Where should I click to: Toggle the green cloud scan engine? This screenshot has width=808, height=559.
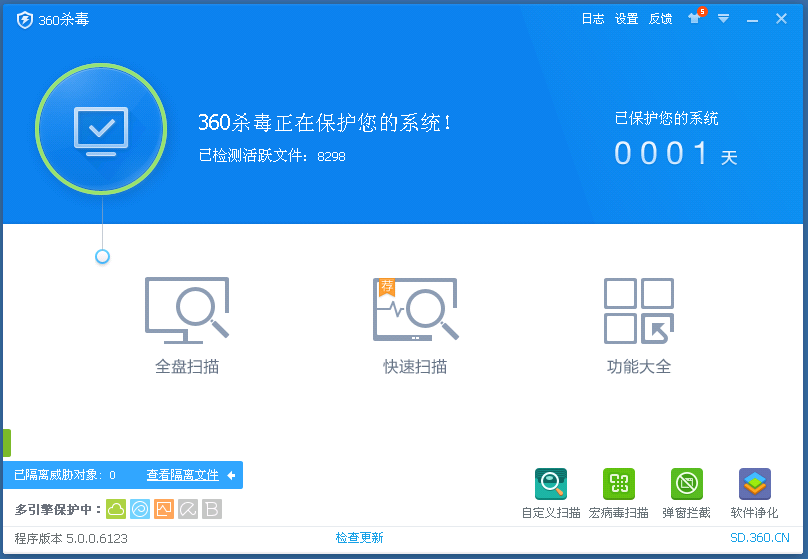[116, 509]
